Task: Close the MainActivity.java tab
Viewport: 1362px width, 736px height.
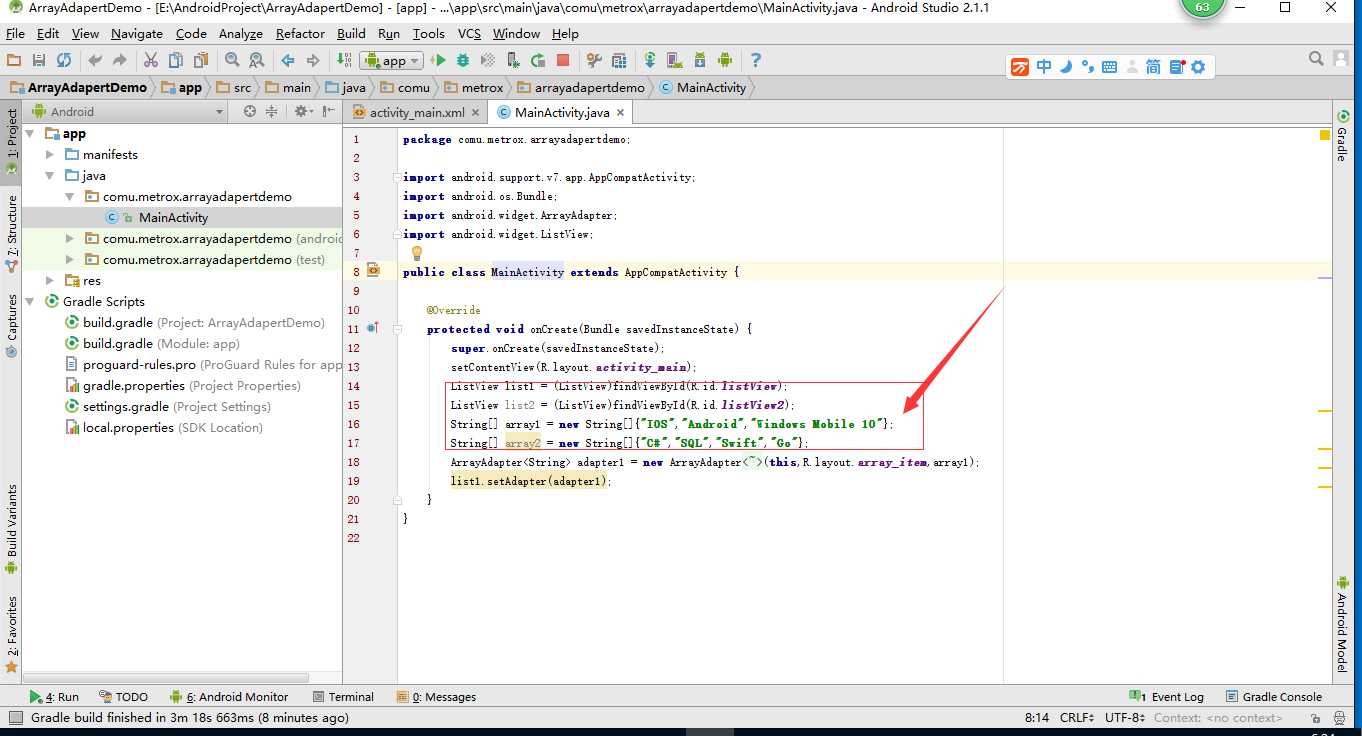Action: click(621, 113)
